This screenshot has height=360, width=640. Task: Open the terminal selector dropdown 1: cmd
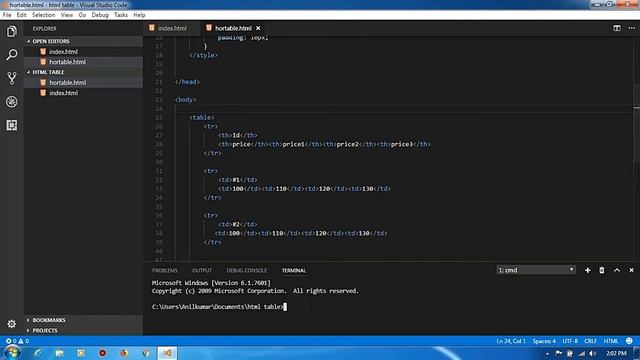click(x=536, y=270)
